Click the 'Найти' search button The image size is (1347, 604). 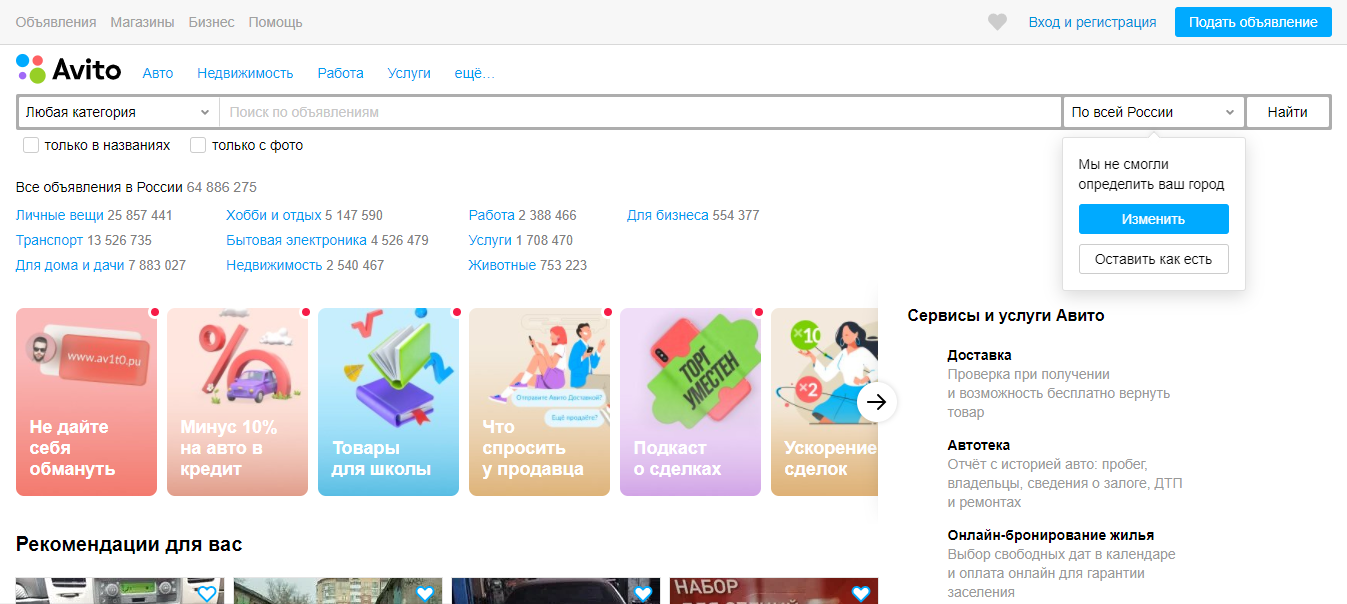click(x=1288, y=112)
